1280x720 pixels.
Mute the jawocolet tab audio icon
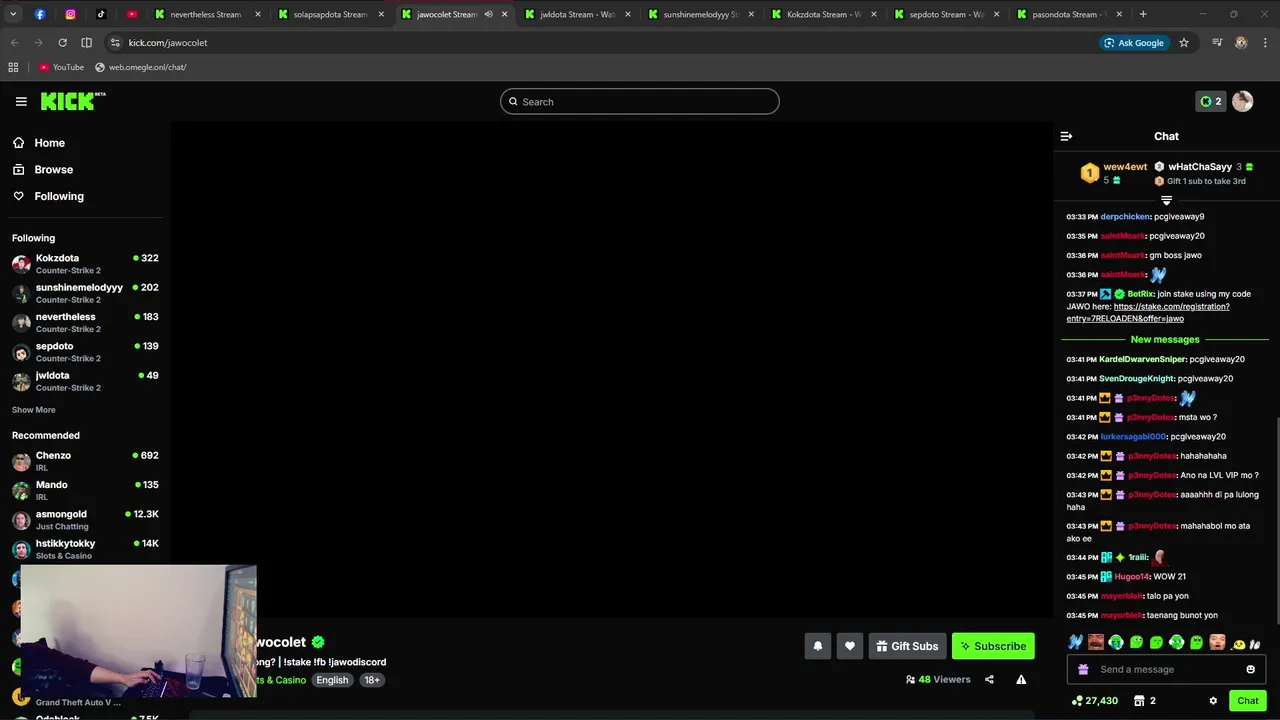(488, 14)
